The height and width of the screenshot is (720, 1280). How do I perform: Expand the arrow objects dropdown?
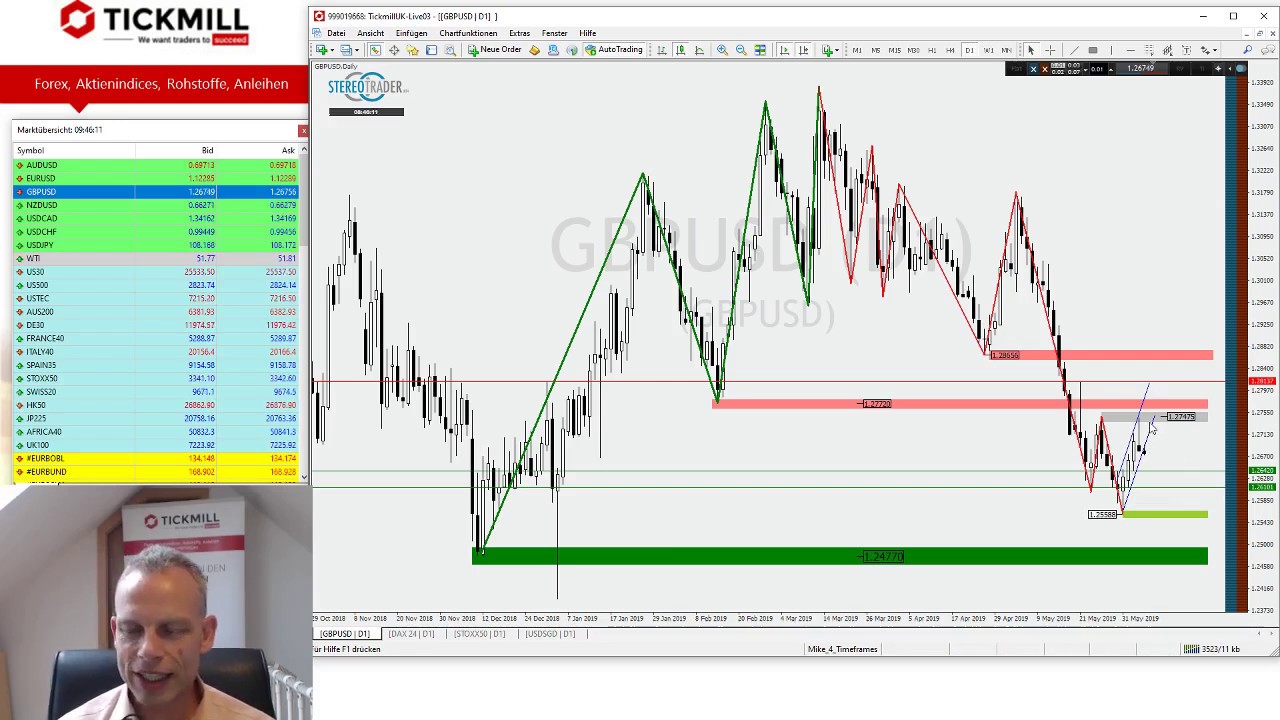pyautogui.click(x=1215, y=50)
